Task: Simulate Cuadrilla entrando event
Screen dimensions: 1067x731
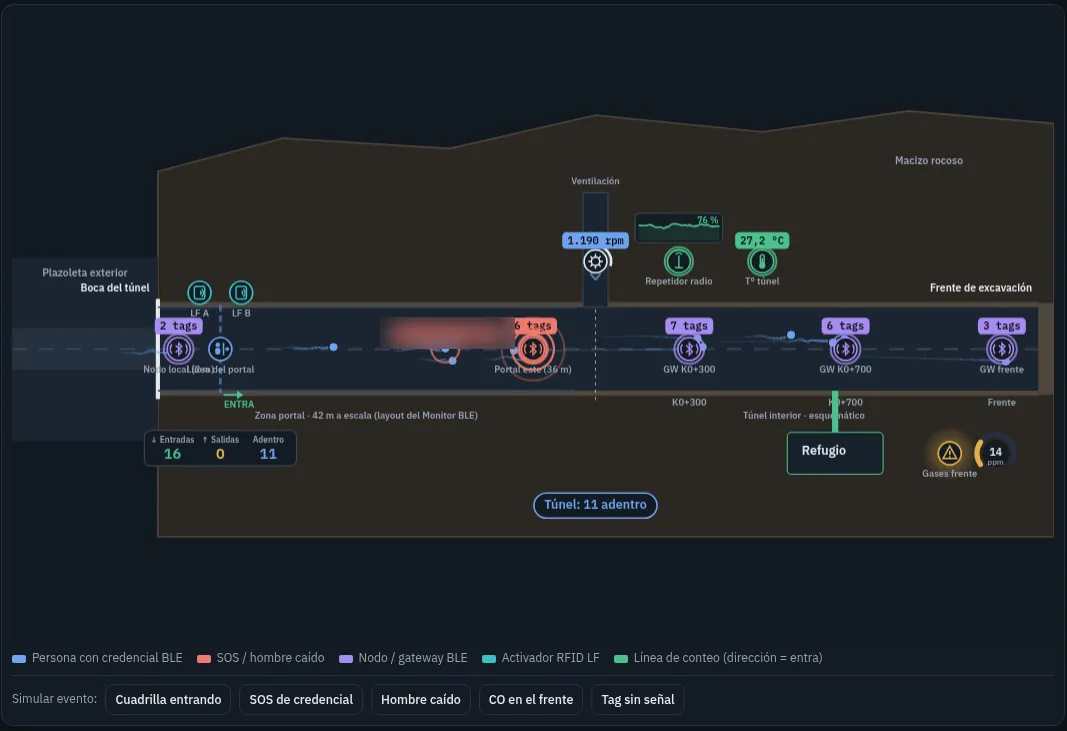Action: tap(168, 700)
